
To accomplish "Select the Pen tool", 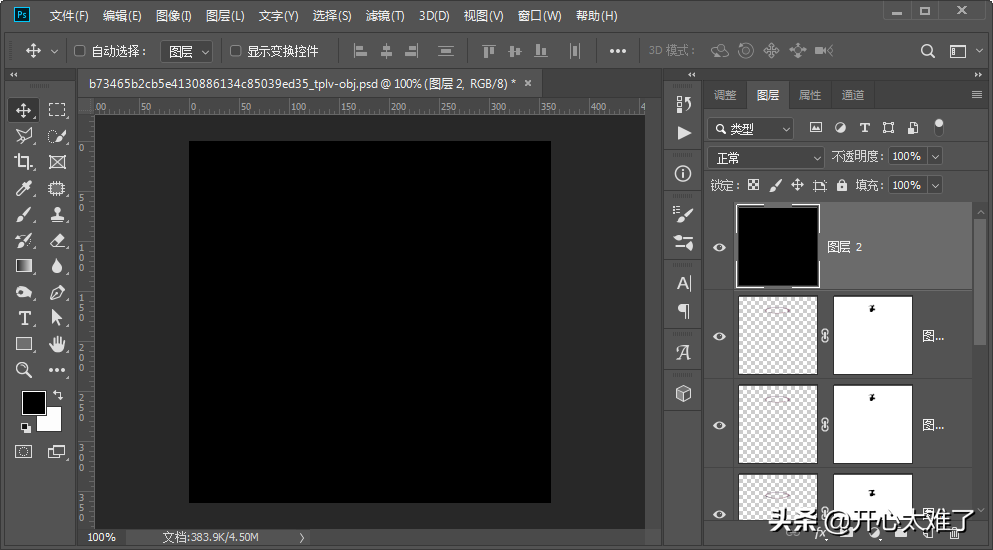I will click(x=57, y=292).
